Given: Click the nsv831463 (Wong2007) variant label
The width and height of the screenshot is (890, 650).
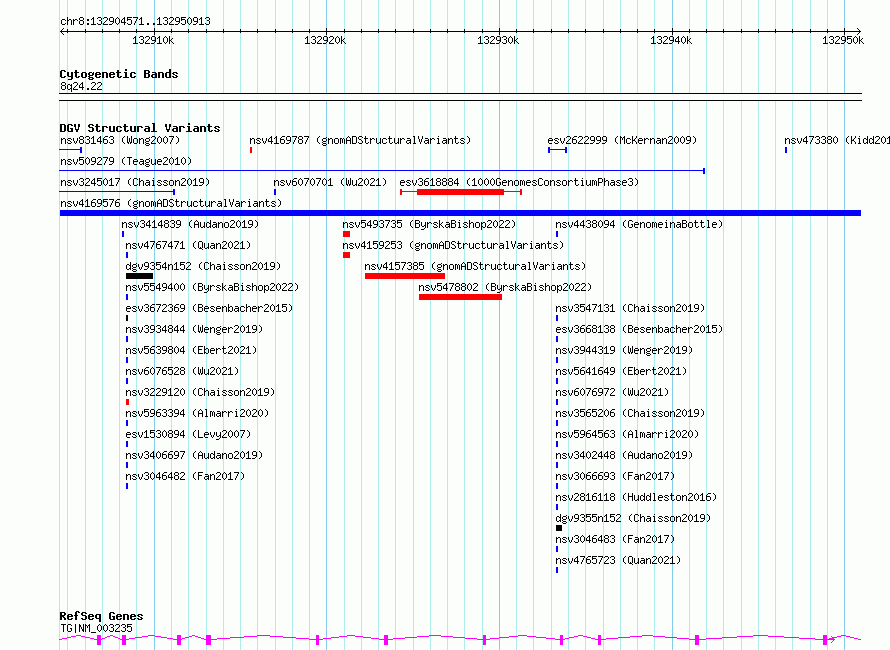Looking at the screenshot, I should 120,140.
